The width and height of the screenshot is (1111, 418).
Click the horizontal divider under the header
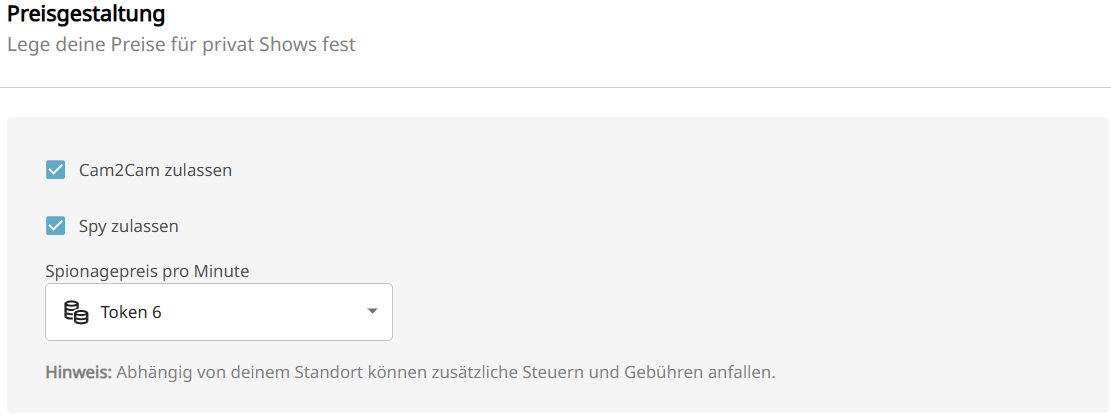[x=555, y=88]
